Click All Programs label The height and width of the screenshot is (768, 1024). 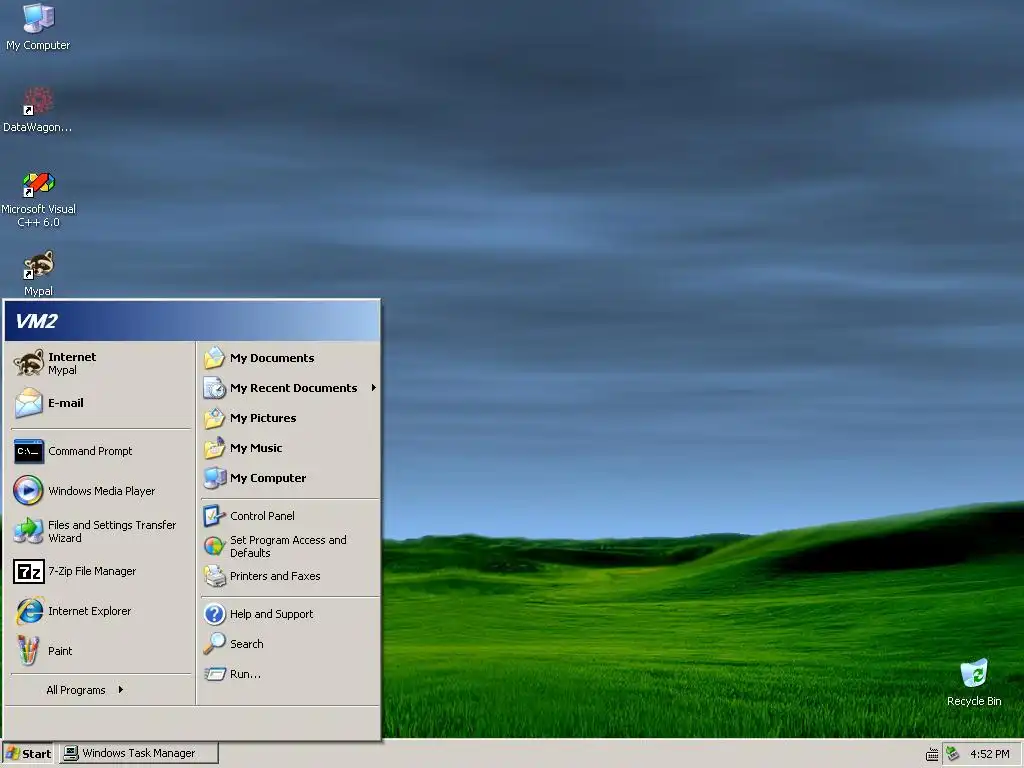point(76,690)
